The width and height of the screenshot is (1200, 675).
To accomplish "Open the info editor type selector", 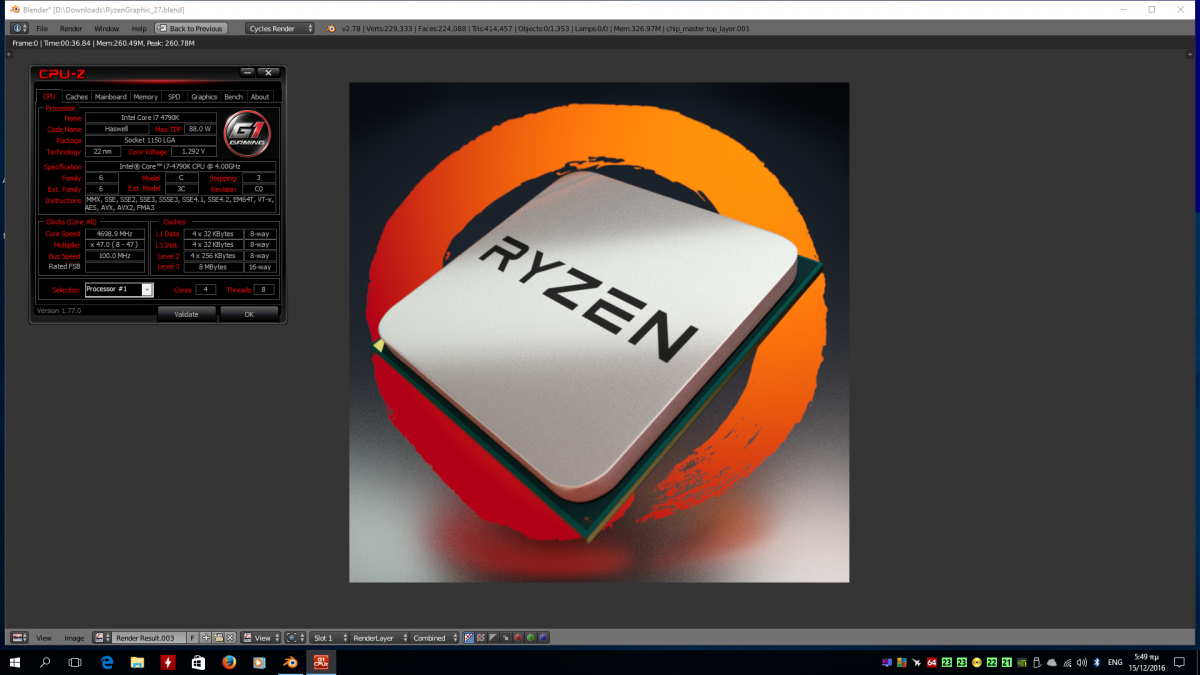I will pos(19,28).
